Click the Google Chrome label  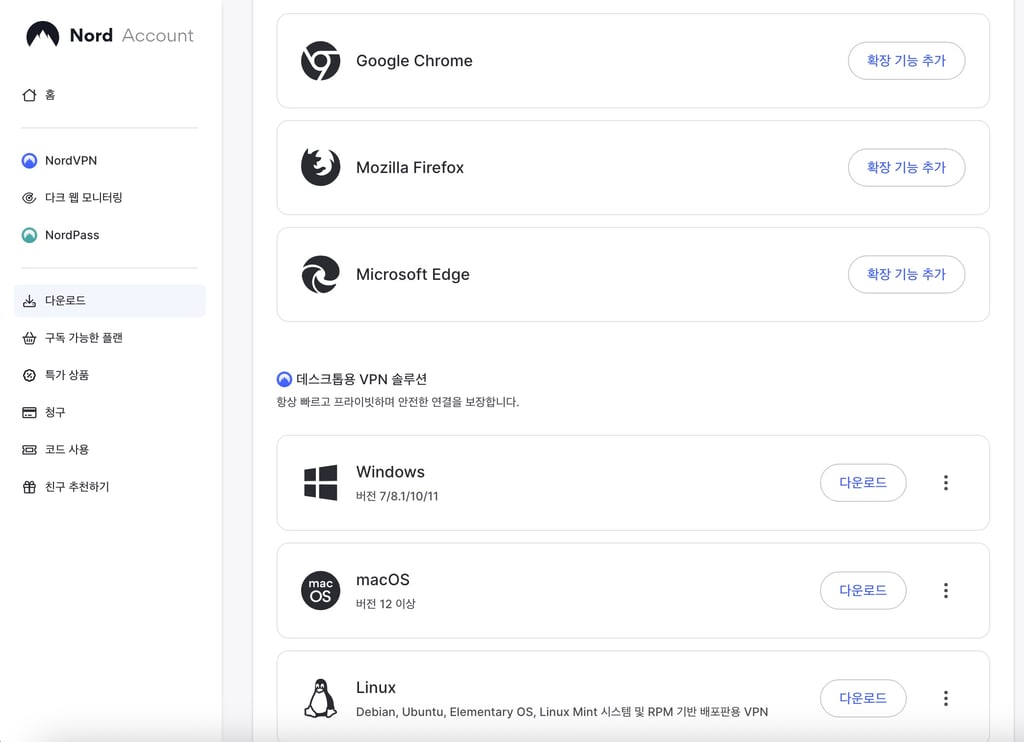click(414, 61)
